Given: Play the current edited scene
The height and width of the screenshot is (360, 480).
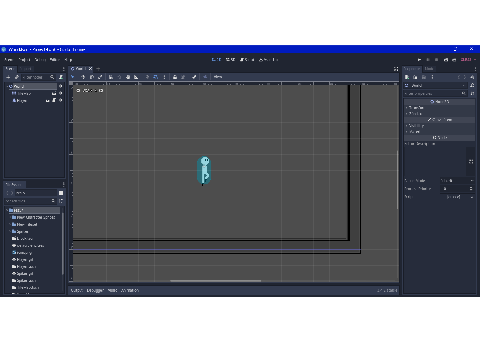Looking at the screenshot, I should [446, 60].
